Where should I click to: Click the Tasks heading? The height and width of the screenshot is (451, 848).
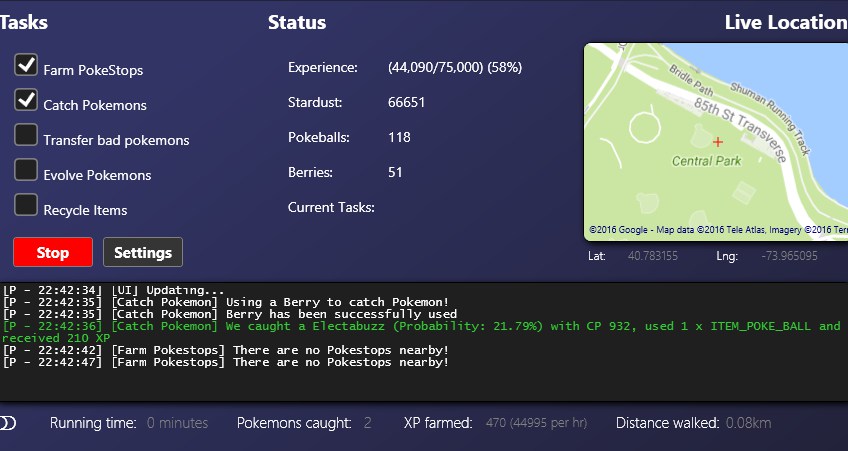24,22
